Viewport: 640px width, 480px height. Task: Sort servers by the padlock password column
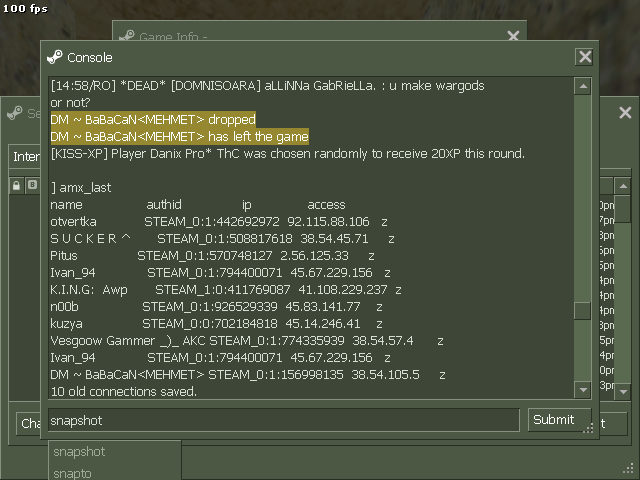16,186
